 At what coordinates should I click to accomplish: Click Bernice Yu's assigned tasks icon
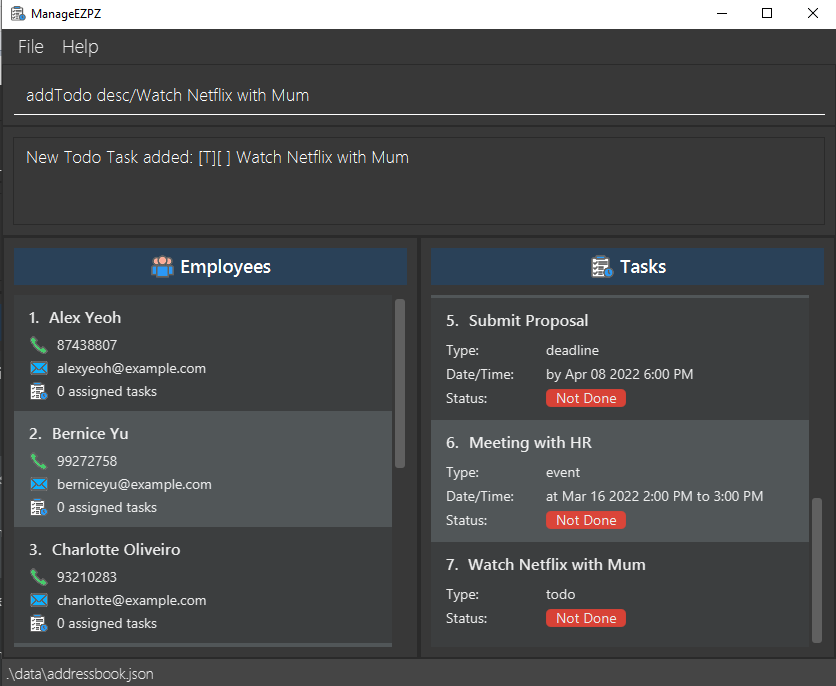tap(38, 507)
